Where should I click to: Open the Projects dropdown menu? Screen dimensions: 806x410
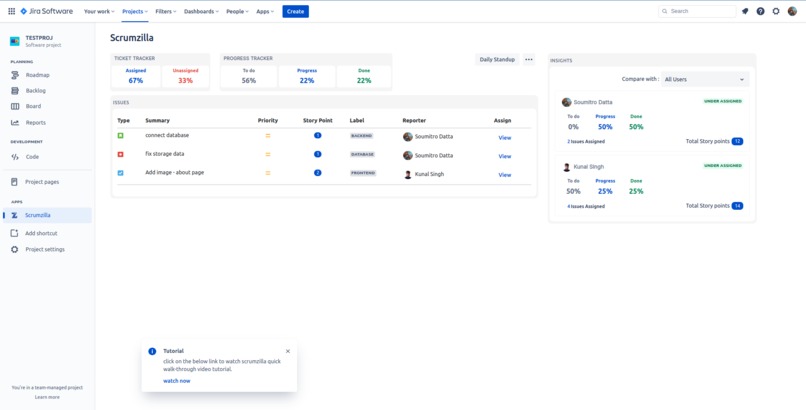click(135, 11)
